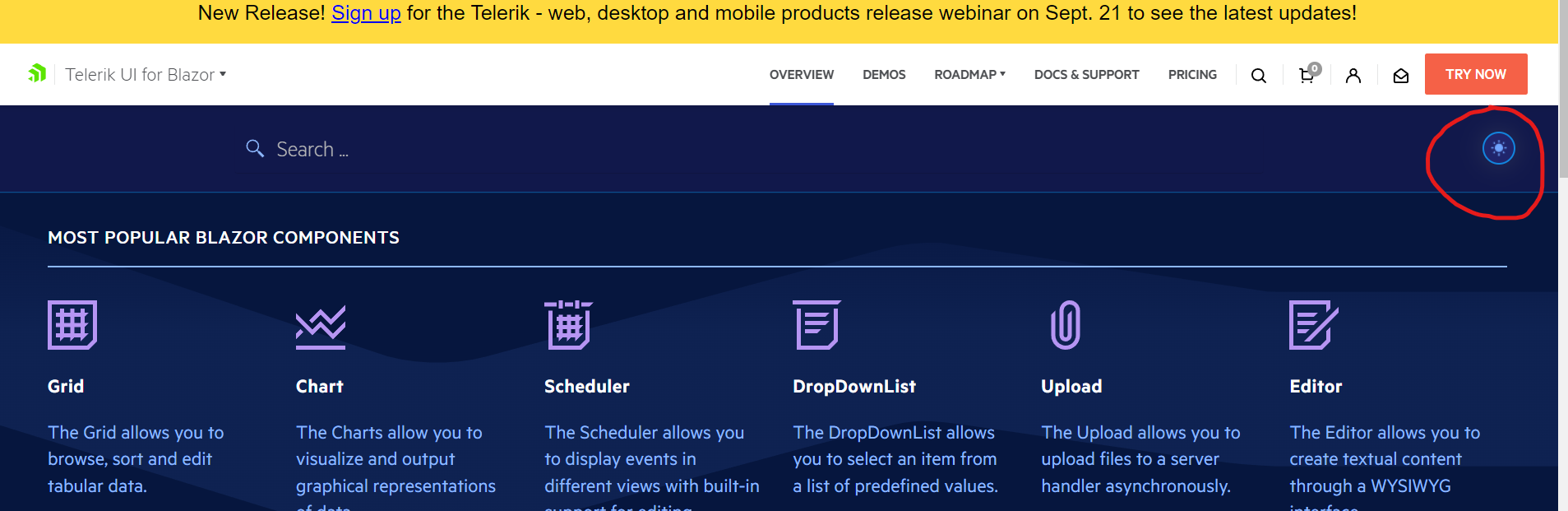Click the Scheduler component icon
The image size is (1568, 511).
click(568, 325)
